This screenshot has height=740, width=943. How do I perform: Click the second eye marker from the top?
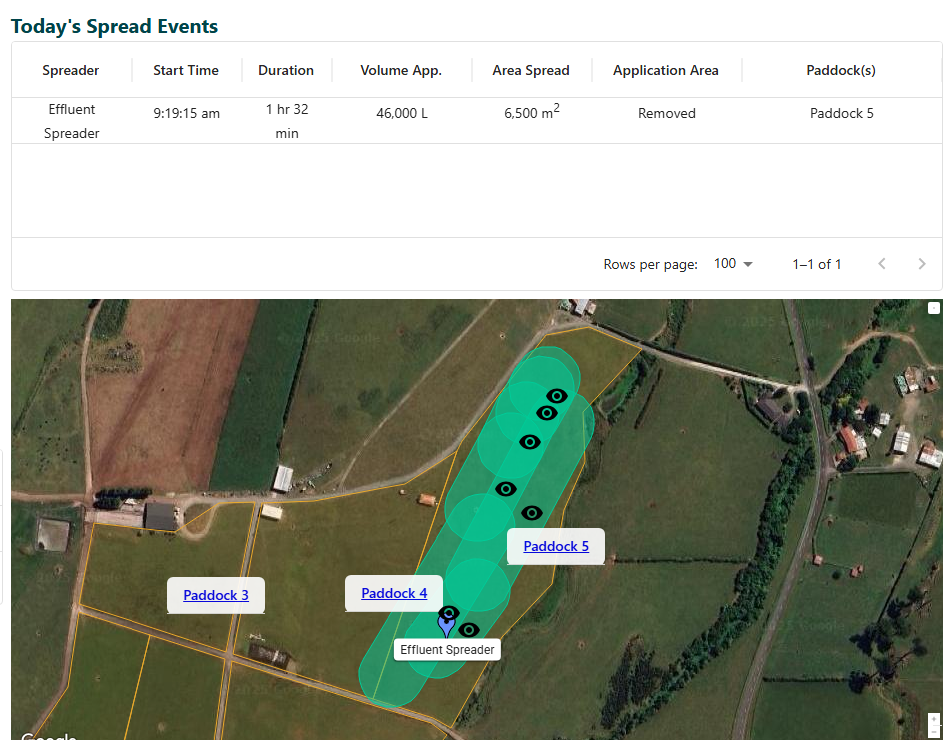click(547, 413)
